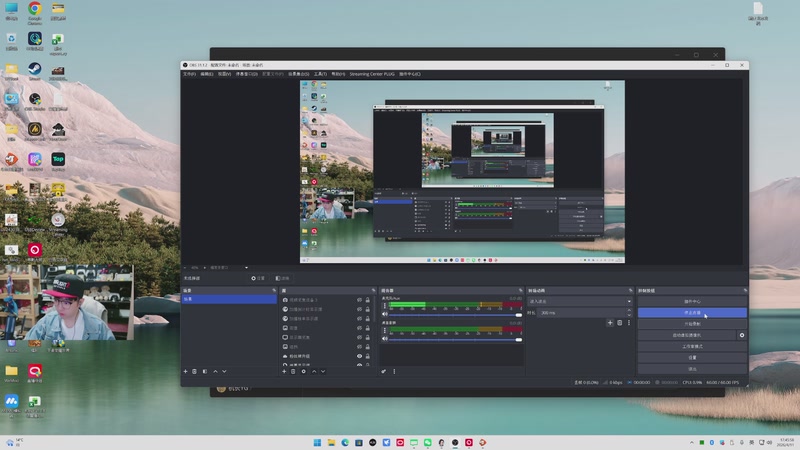Screen dimensions: 800x450
Task: Open the 帮助(H) menu
Action: point(338,74)
